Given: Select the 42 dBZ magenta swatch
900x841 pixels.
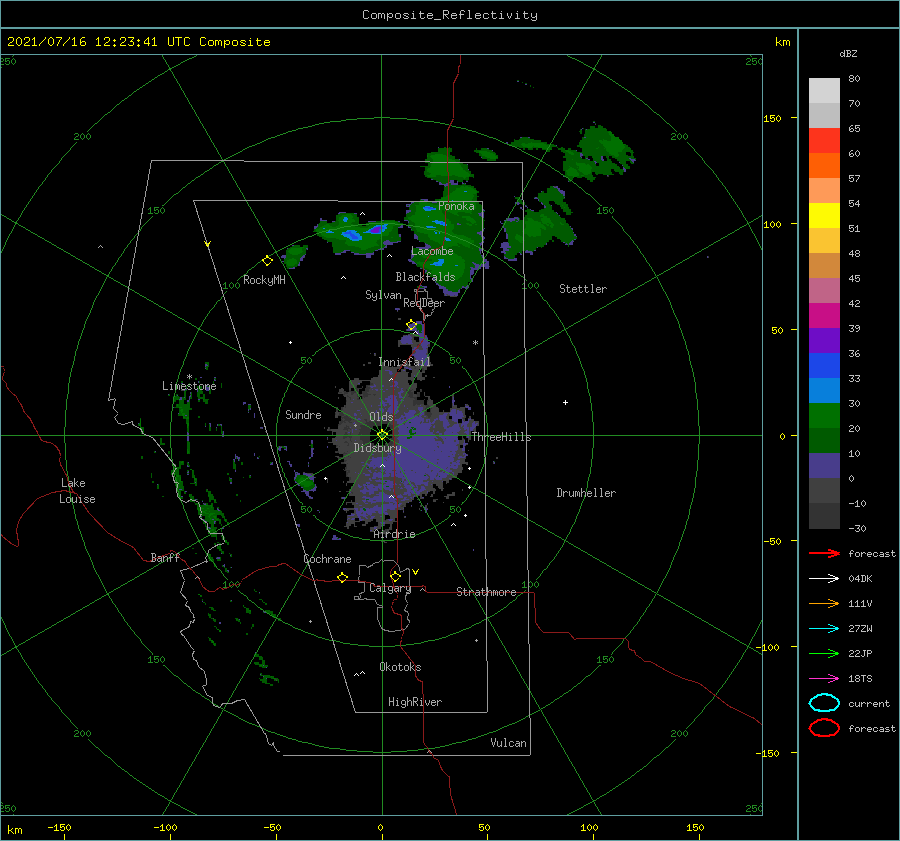Looking at the screenshot, I should coord(824,315).
